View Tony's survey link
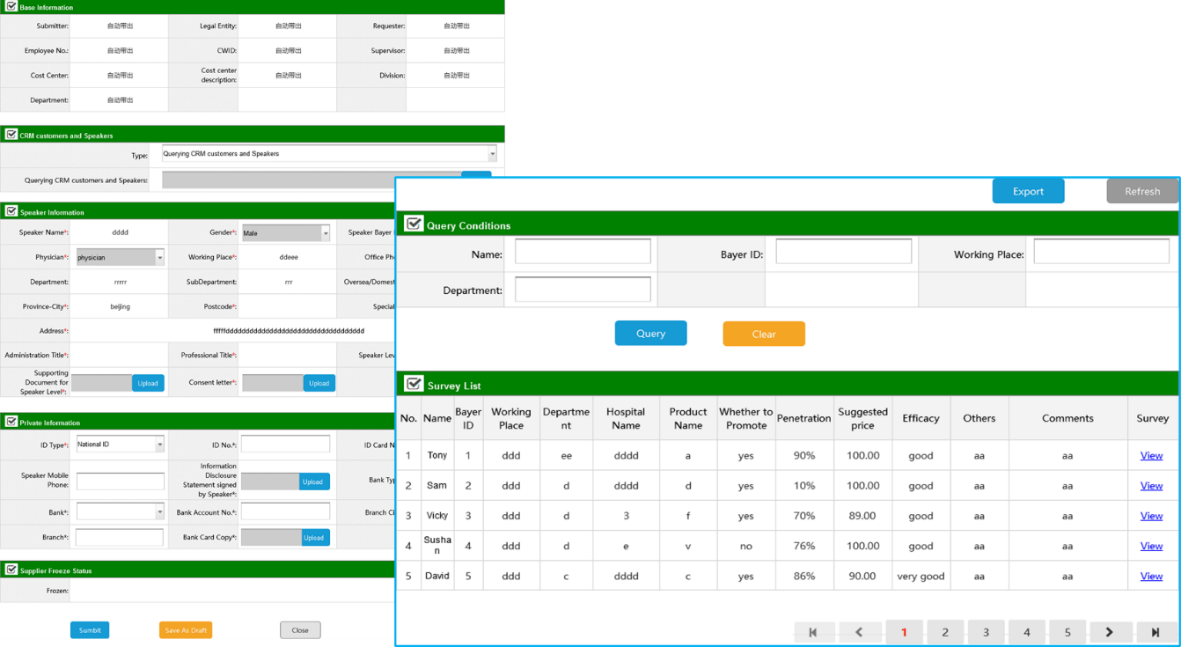The image size is (1181, 647). [1151, 456]
